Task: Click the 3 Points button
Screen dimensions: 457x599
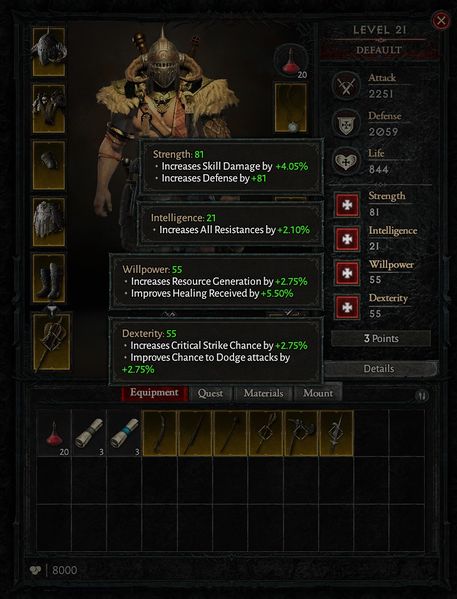Action: pyautogui.click(x=381, y=338)
